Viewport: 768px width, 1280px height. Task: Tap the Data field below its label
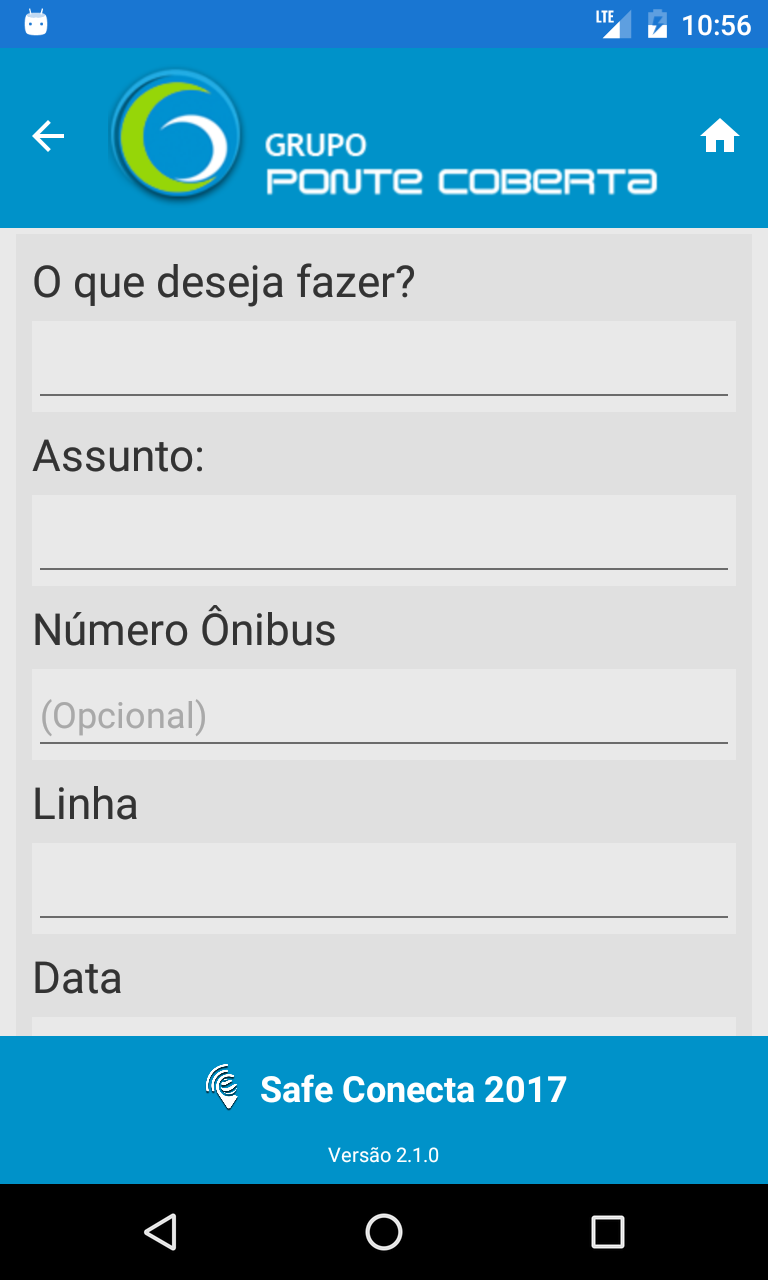pos(384,1026)
